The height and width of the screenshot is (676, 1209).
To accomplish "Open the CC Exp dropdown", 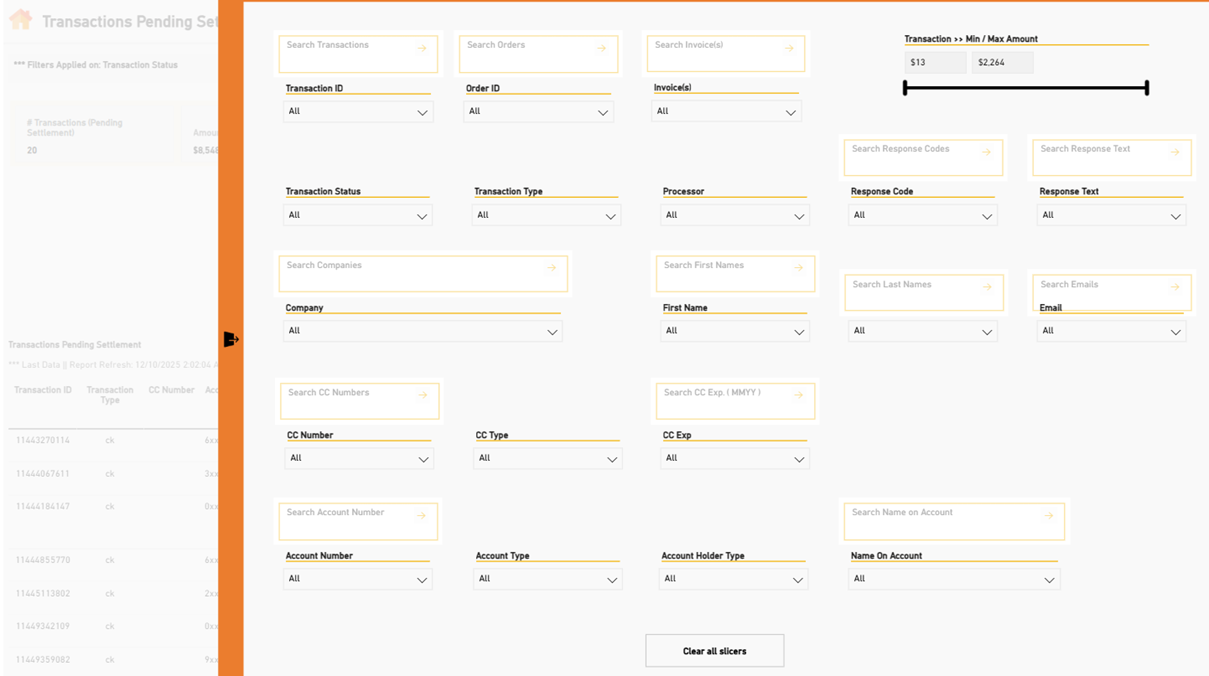I will tap(735, 458).
